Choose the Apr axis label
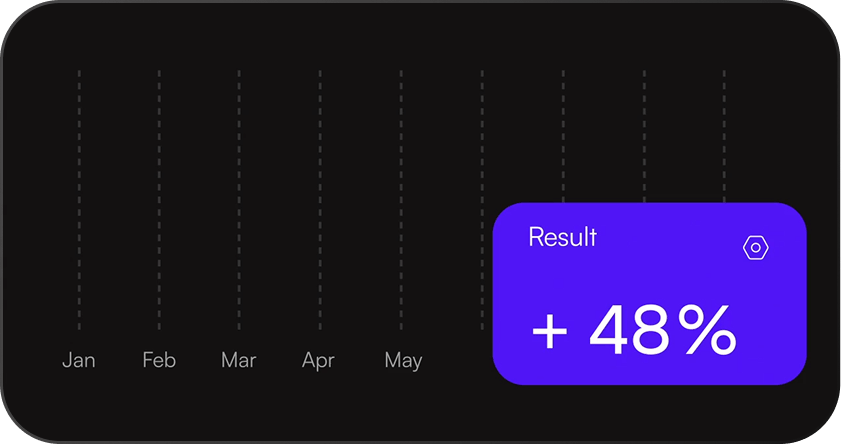This screenshot has width=841, height=444. [x=318, y=360]
